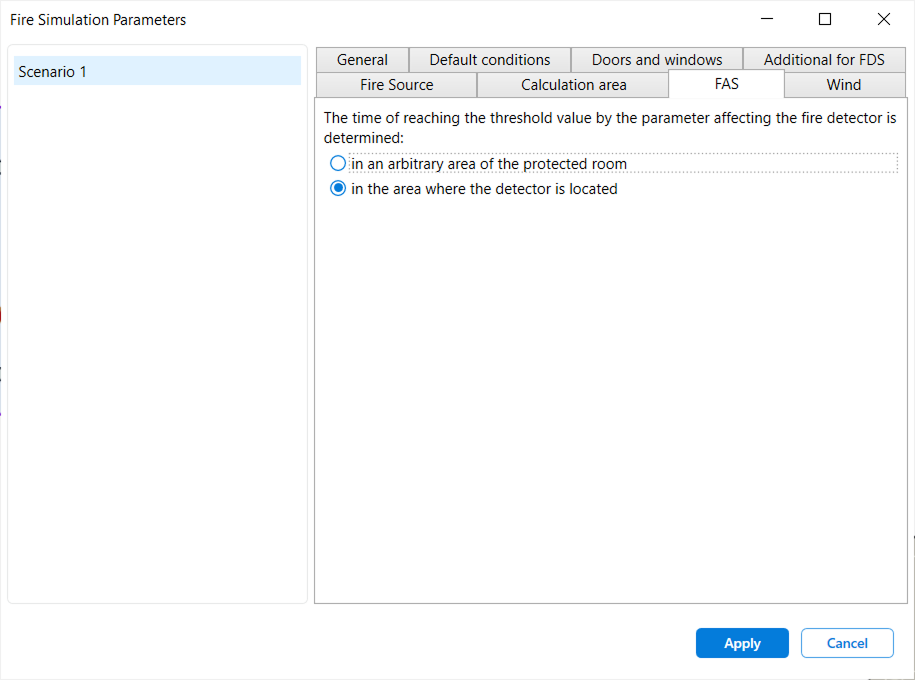Close the Fire Simulation Parameters dialog
The width and height of the screenshot is (915, 680).
pos(883,19)
